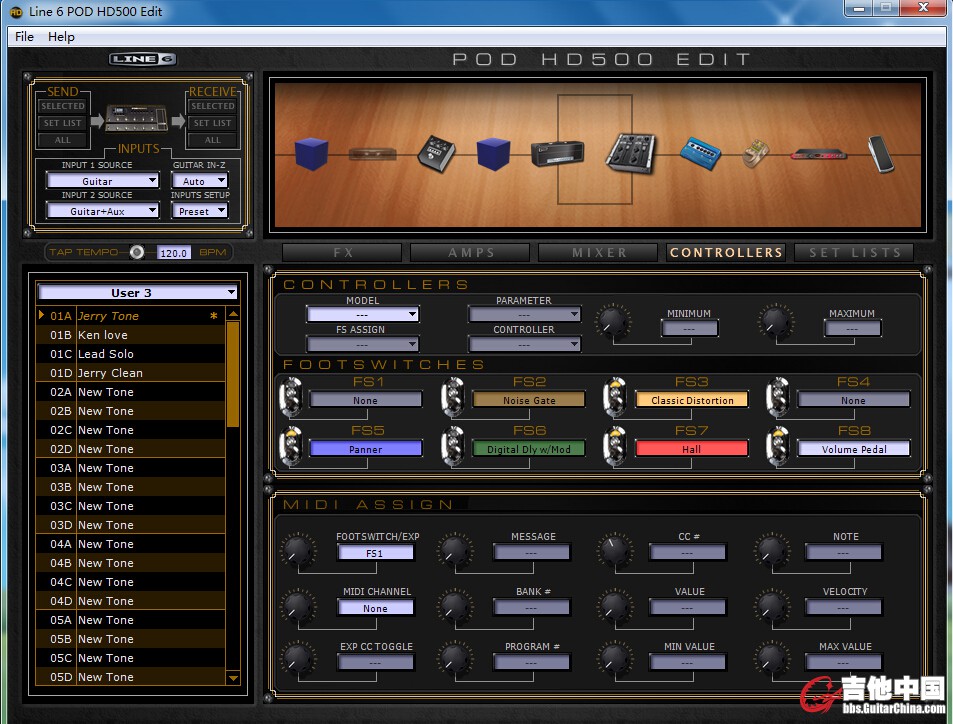This screenshot has height=724, width=953.
Task: Open the Inputs Setup Preset dropdown
Action: tap(199, 211)
